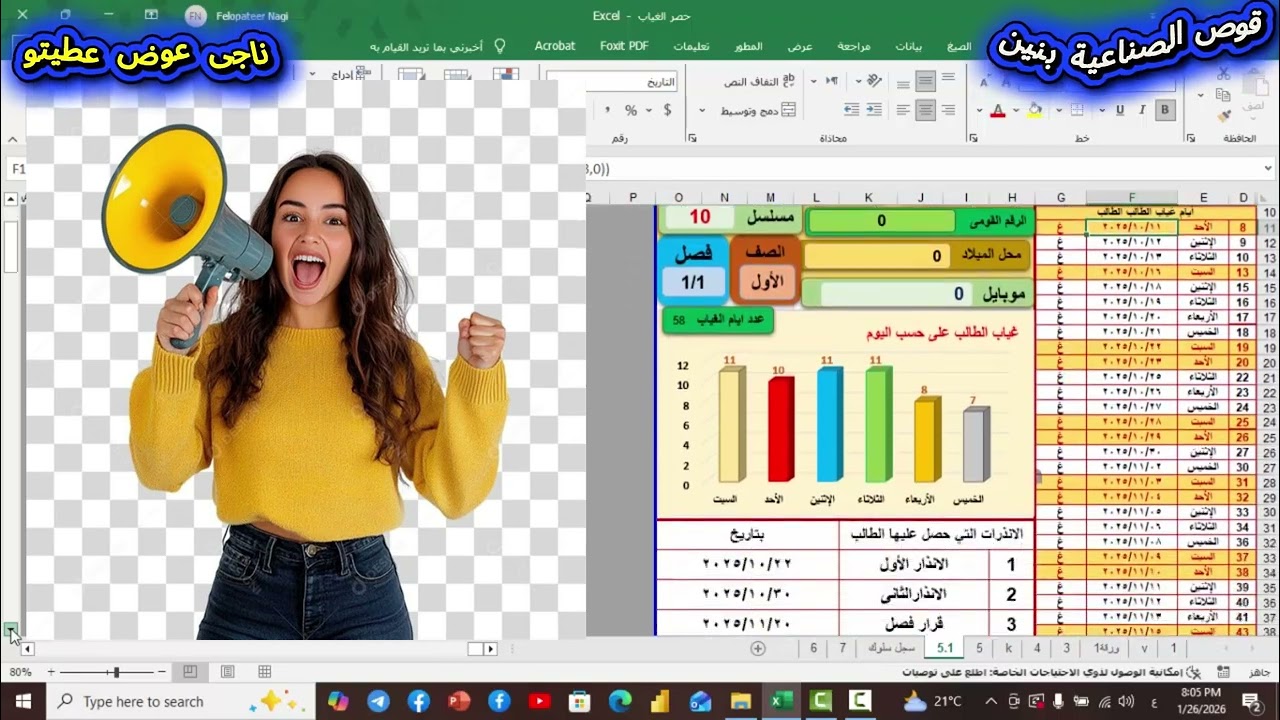
Task: Apply accounting format with the $ icon
Action: pyautogui.click(x=667, y=110)
